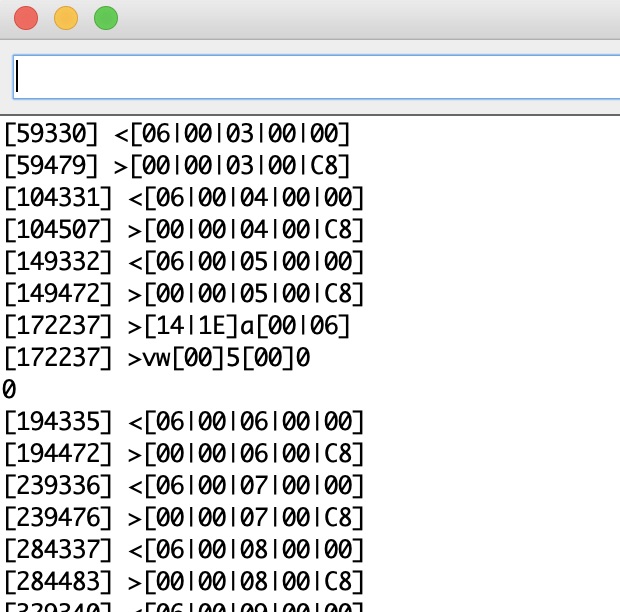
Task: Click the lone 0 output line
Action: (9, 390)
